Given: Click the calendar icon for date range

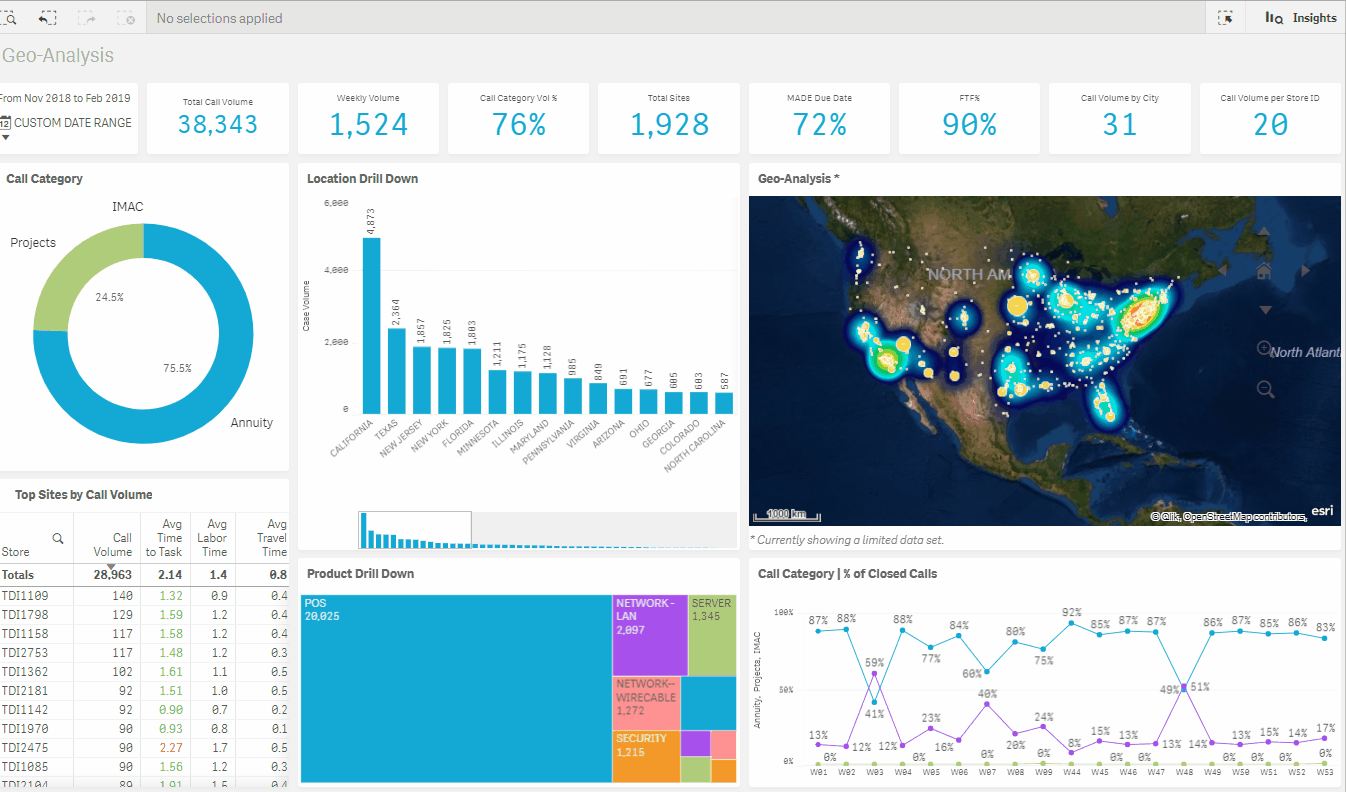Looking at the screenshot, I should coord(6,123).
